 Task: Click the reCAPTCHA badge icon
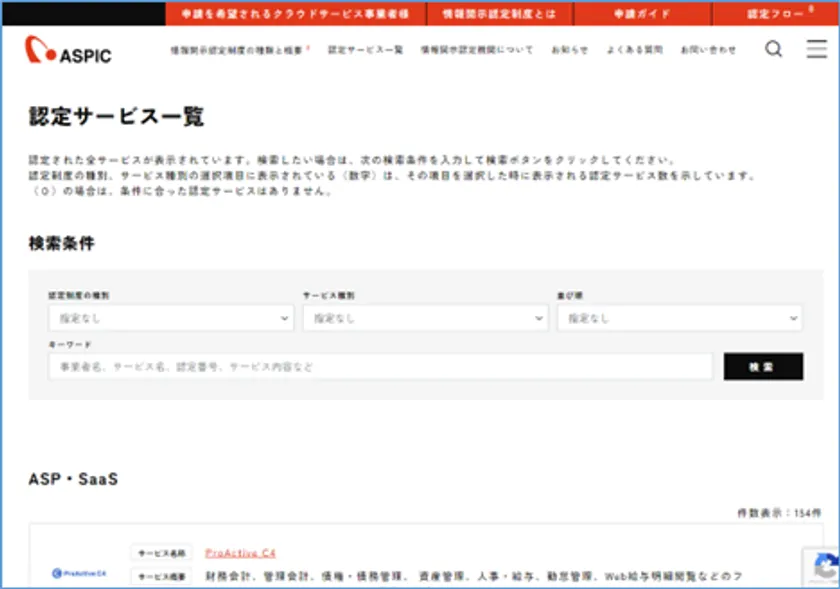click(x=826, y=567)
